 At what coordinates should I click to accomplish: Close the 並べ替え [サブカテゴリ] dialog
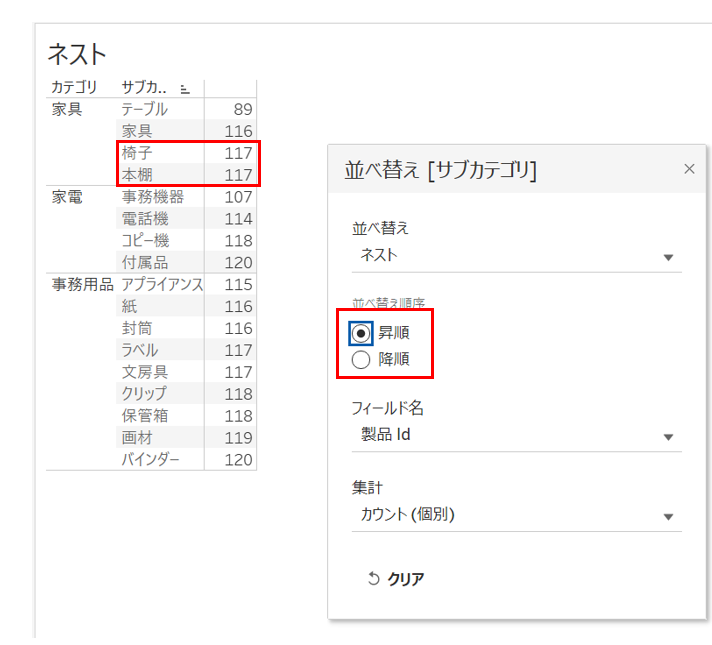pyautogui.click(x=689, y=169)
